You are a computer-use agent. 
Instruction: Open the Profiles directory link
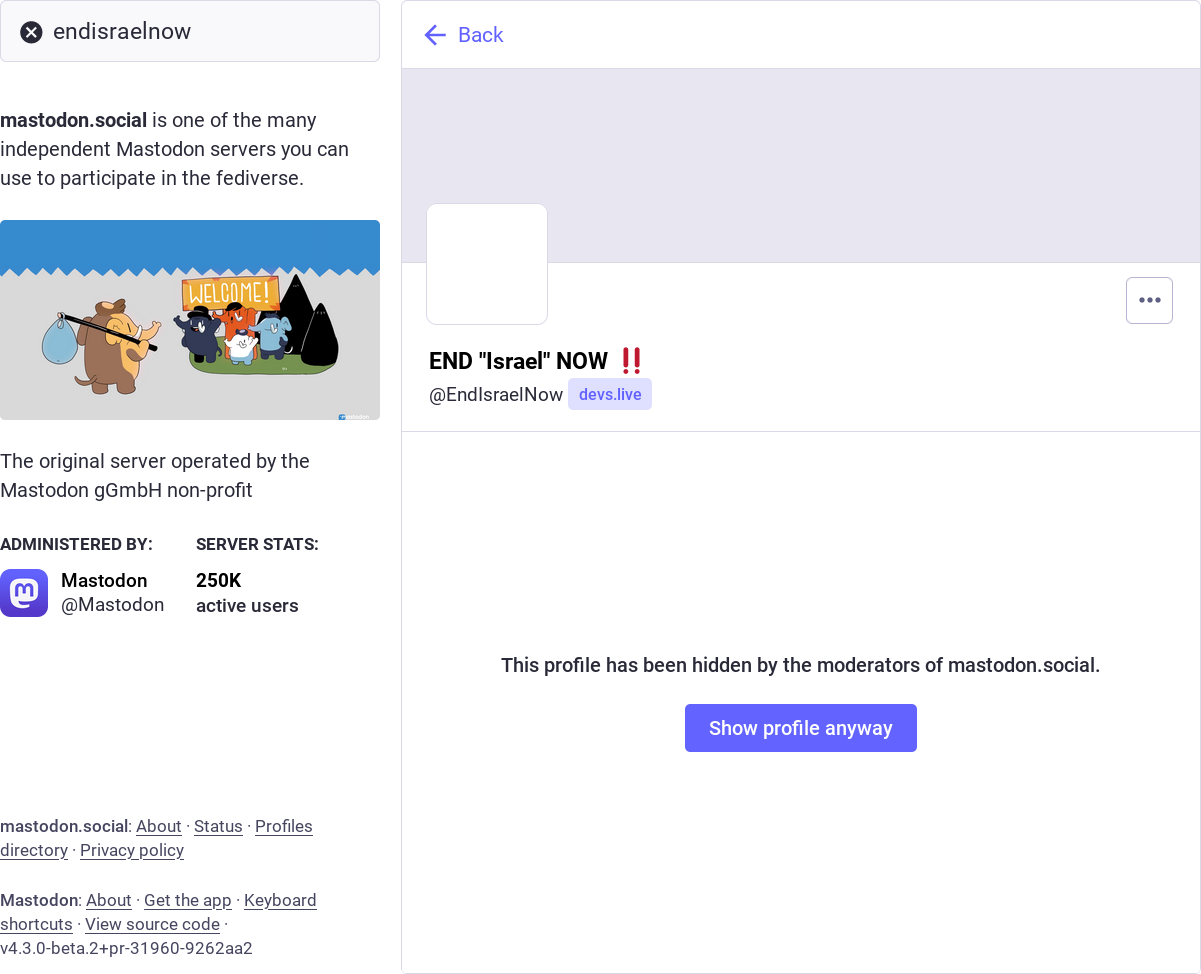(x=283, y=826)
